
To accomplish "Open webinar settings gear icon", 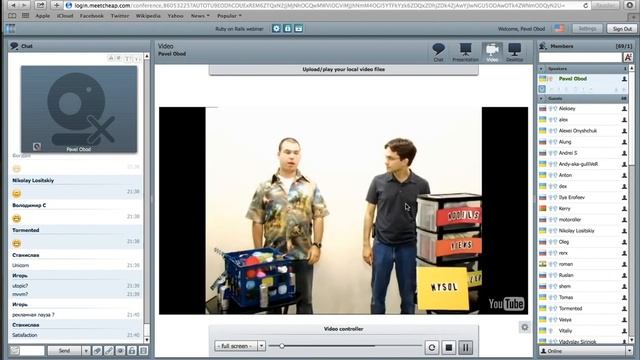I will [276, 29].
